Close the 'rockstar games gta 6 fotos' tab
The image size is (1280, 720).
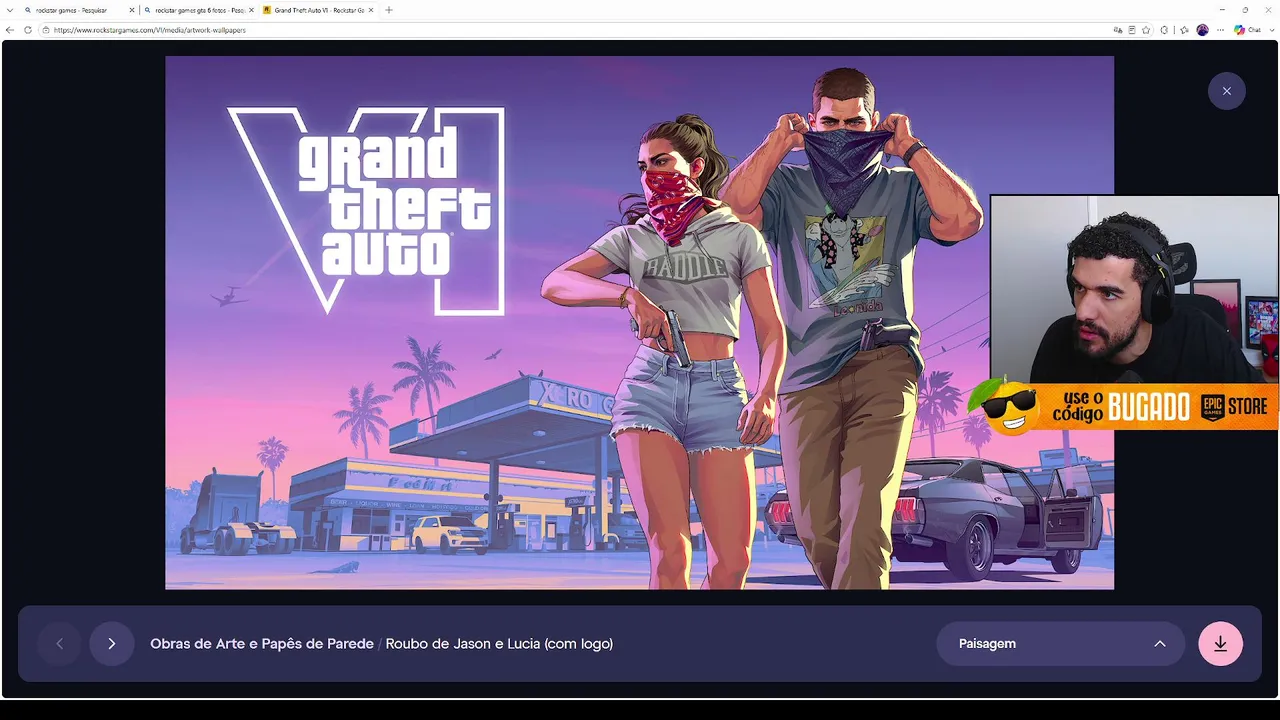(x=250, y=10)
